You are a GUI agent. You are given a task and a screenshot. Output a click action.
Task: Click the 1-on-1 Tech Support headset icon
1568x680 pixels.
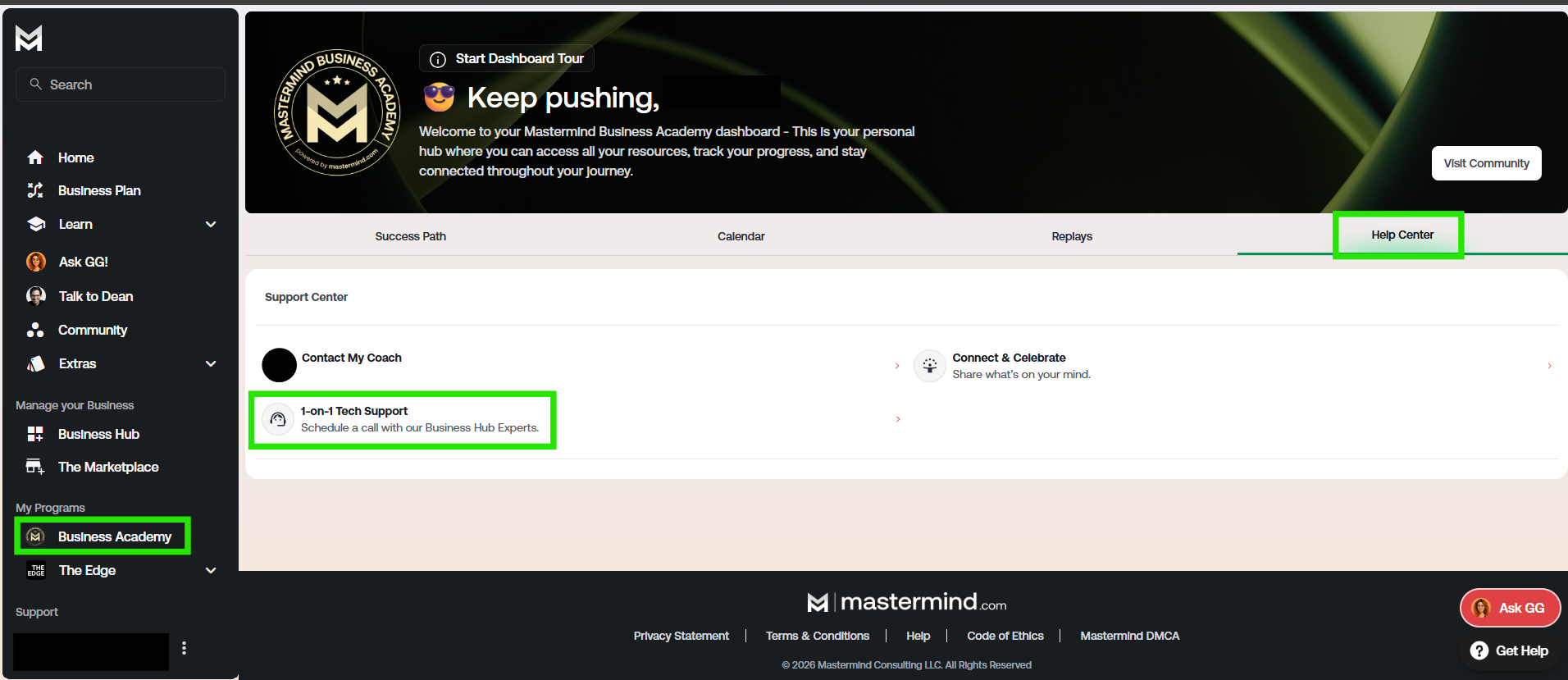click(x=278, y=419)
